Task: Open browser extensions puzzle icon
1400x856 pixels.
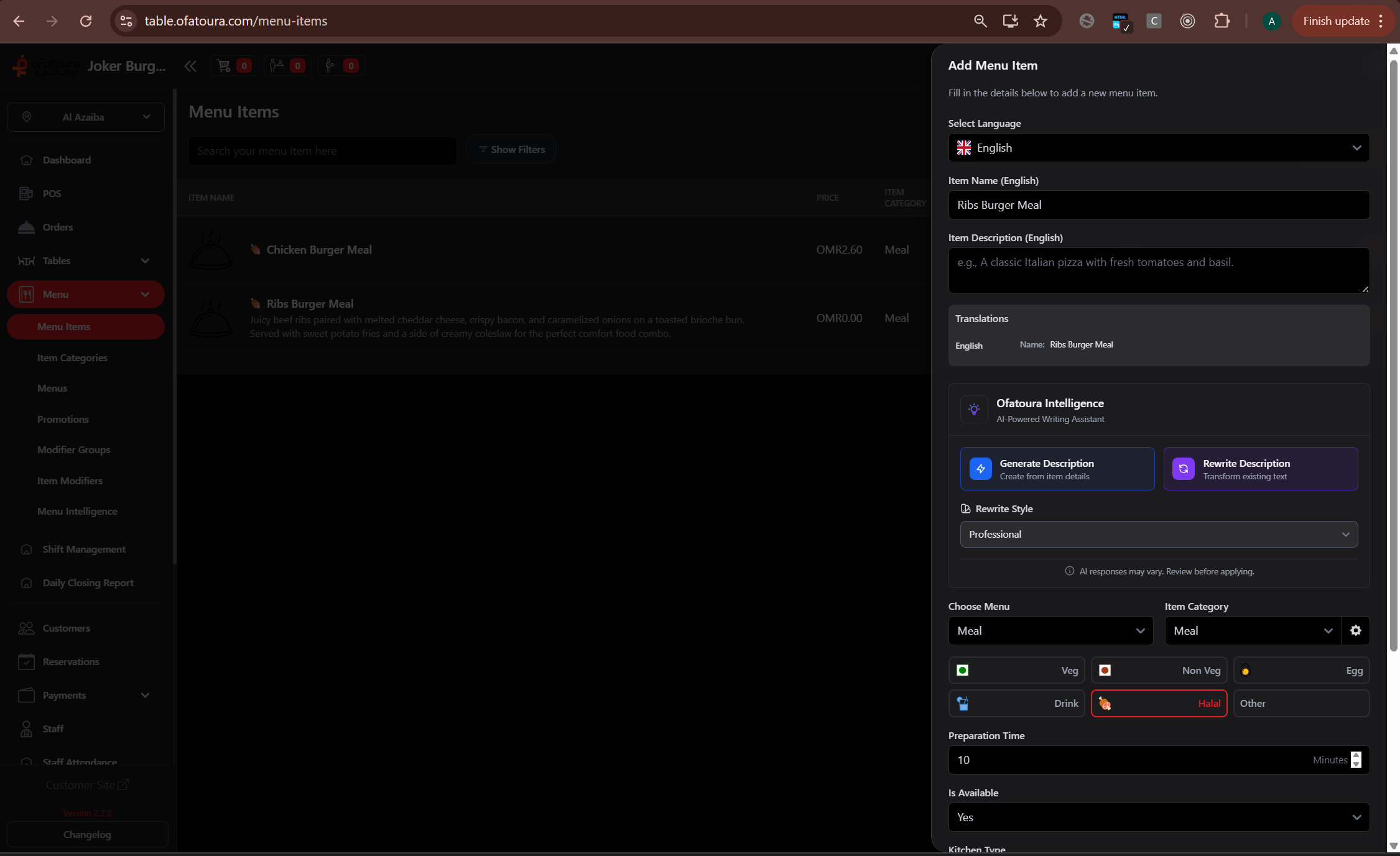Action: [x=1222, y=21]
